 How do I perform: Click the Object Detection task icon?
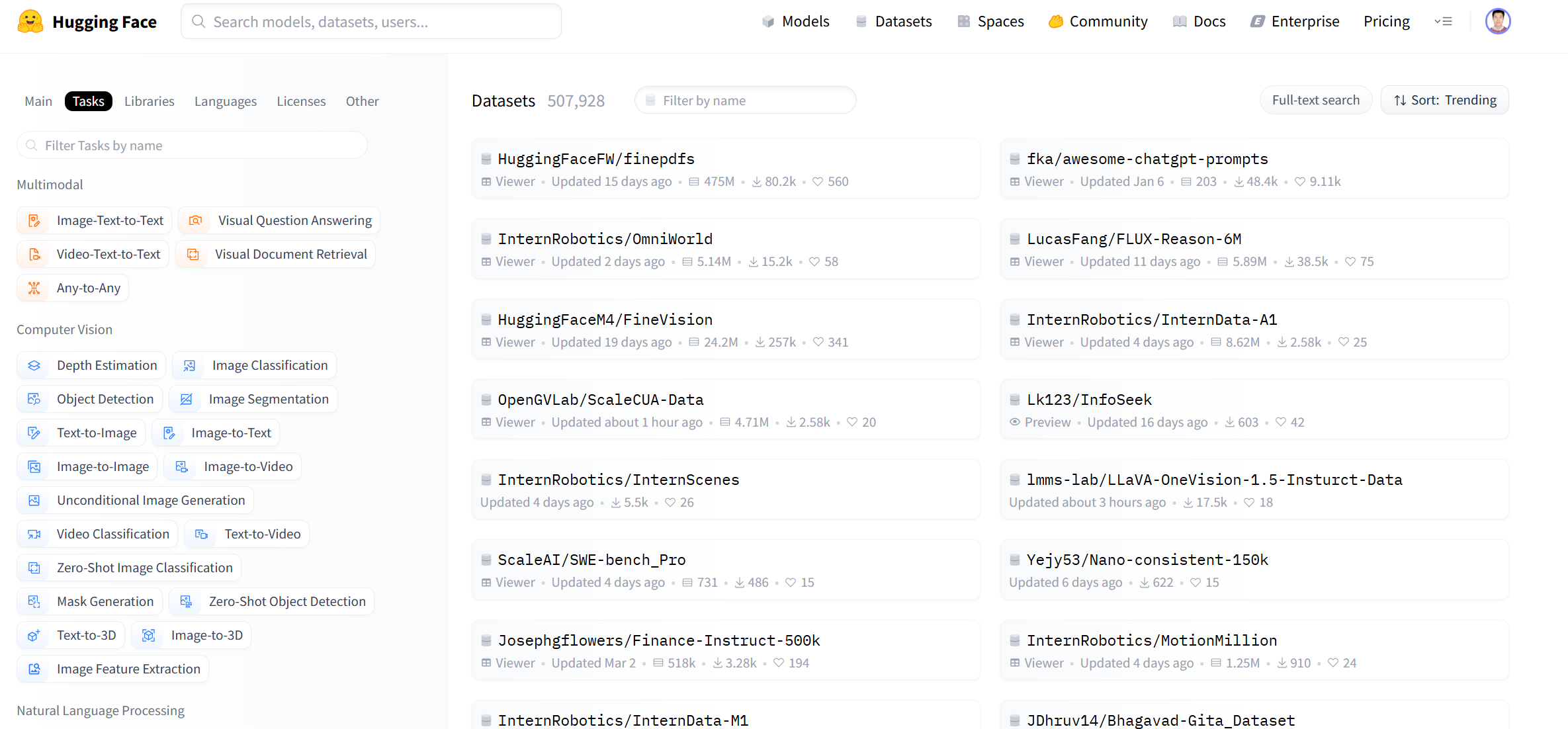point(34,399)
